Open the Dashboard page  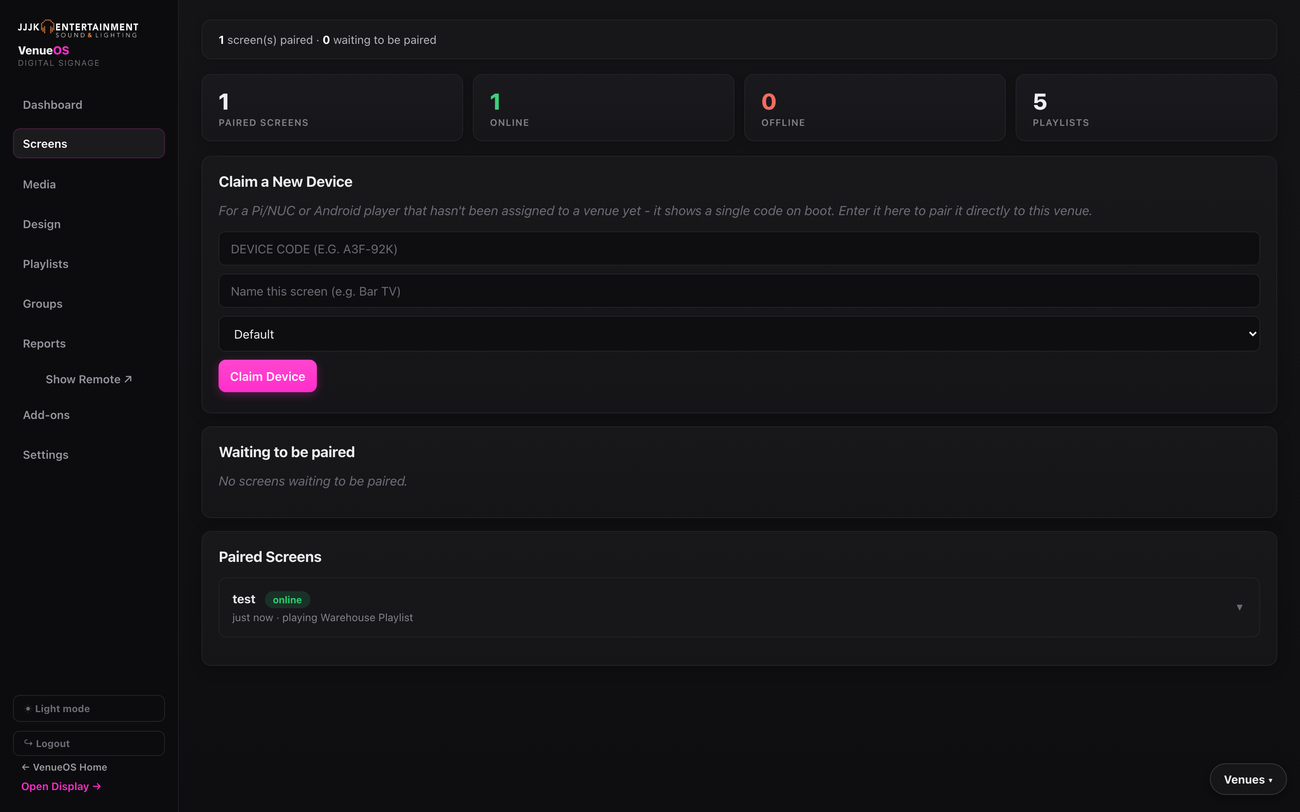[x=89, y=105]
